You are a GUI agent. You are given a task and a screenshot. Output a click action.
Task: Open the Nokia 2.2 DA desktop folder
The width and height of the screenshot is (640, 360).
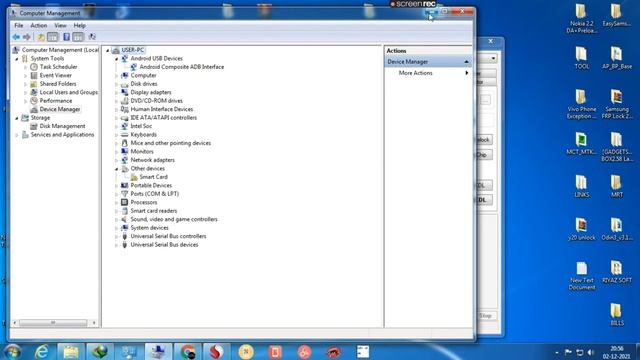[x=582, y=19]
